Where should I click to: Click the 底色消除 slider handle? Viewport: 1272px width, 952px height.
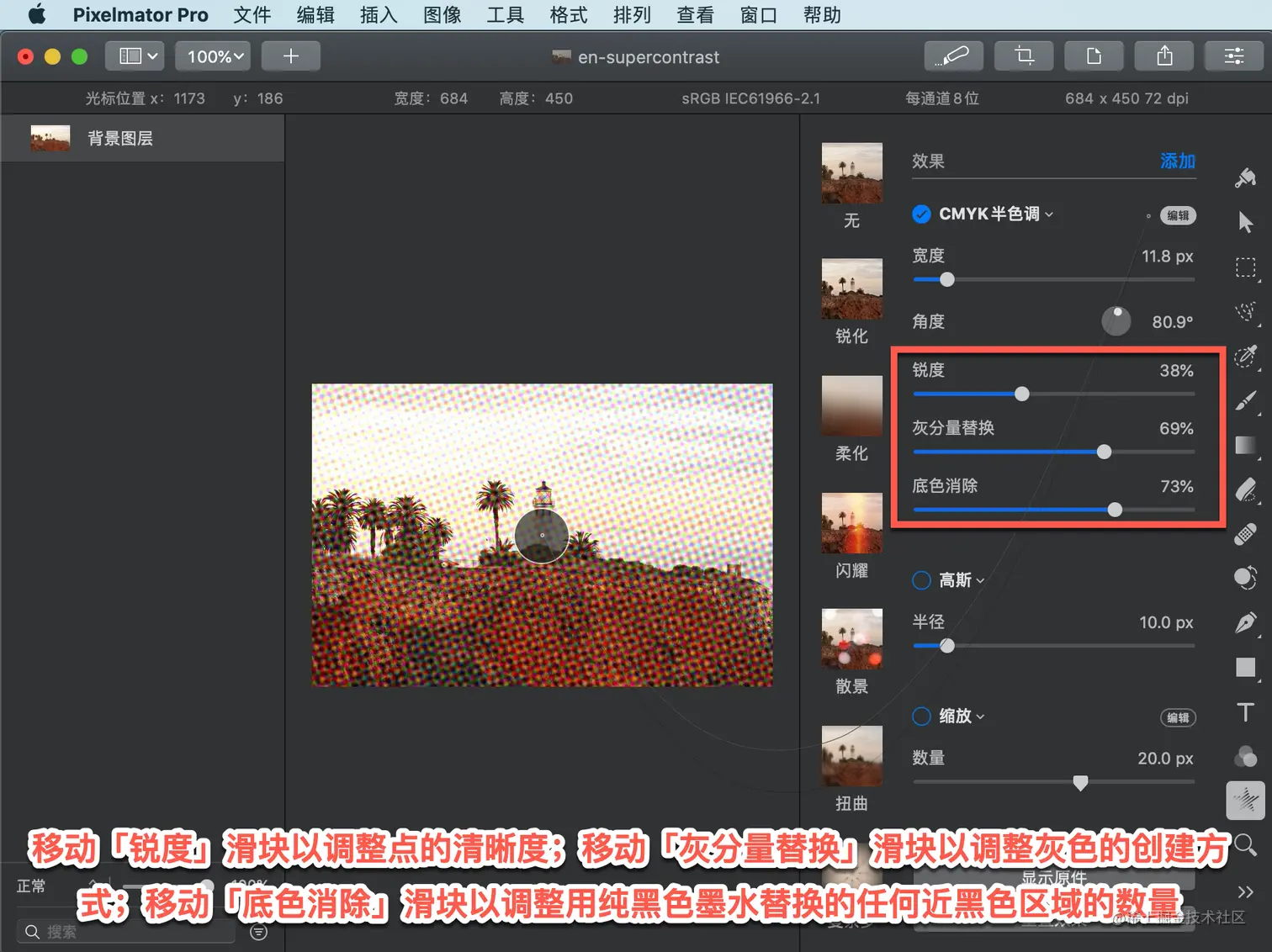pos(1115,510)
